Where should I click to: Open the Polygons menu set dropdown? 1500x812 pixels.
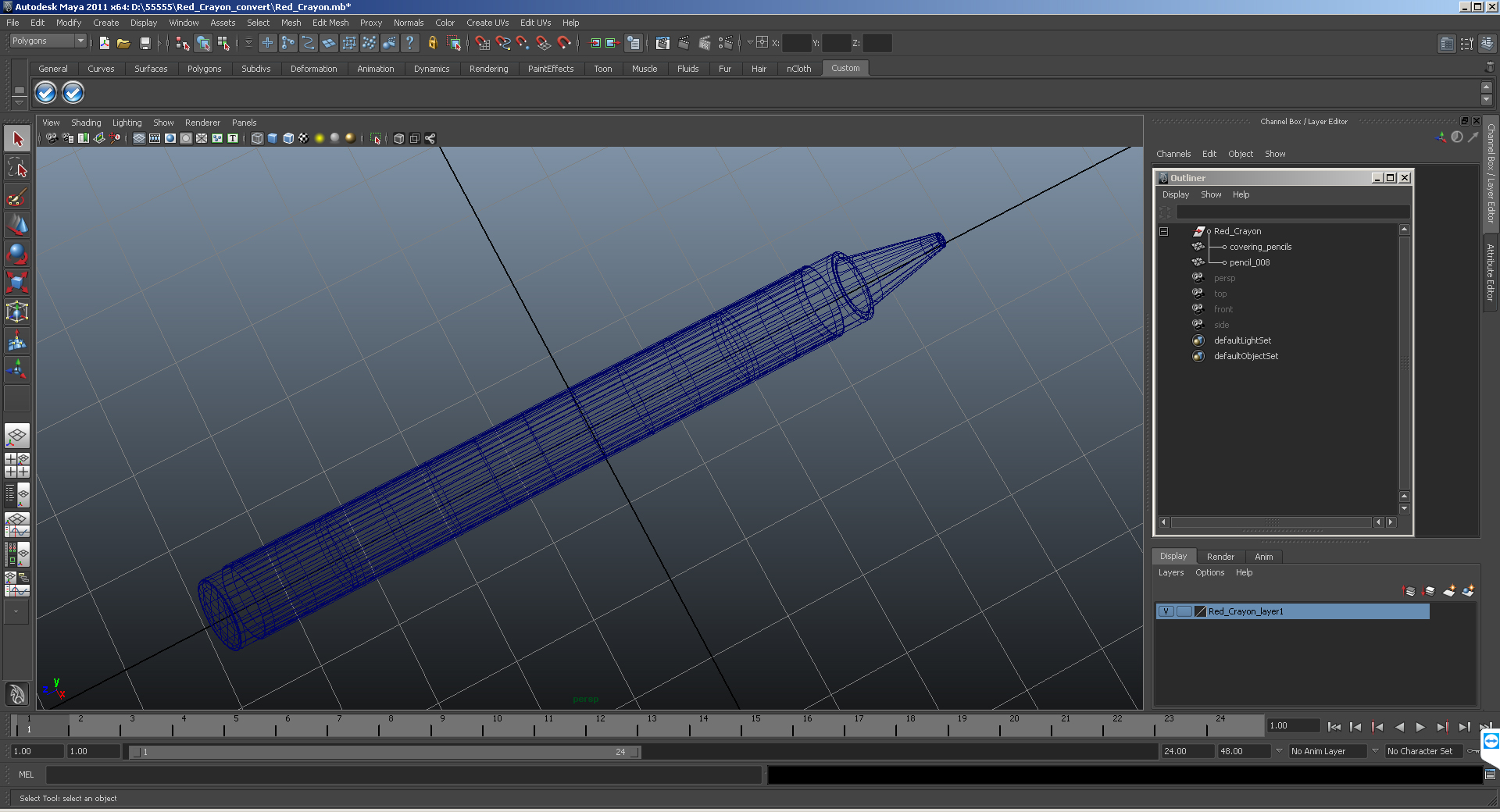48,41
